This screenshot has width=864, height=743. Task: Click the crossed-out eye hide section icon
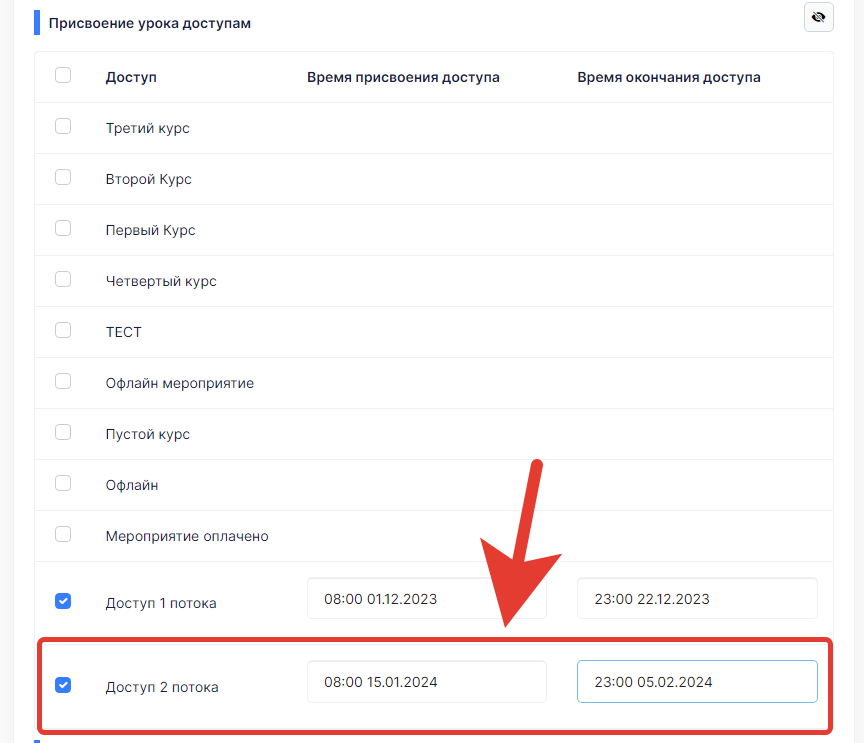point(818,17)
